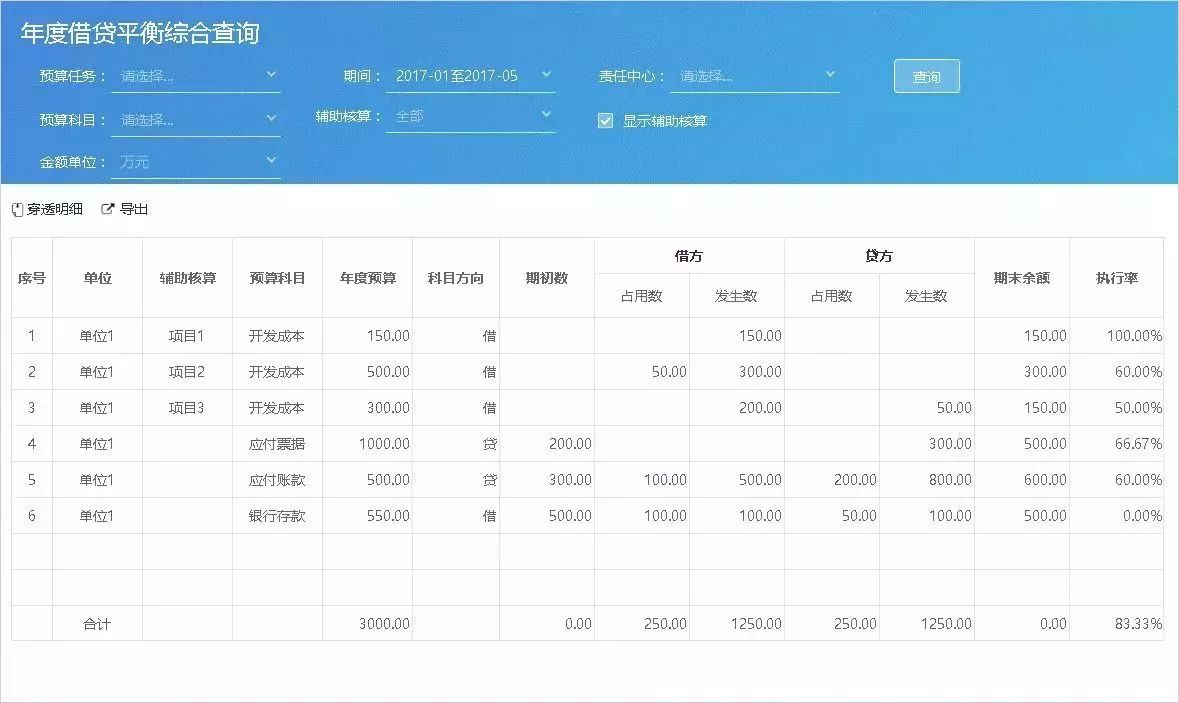Expand the 预算科目 dropdown

click(x=196, y=120)
